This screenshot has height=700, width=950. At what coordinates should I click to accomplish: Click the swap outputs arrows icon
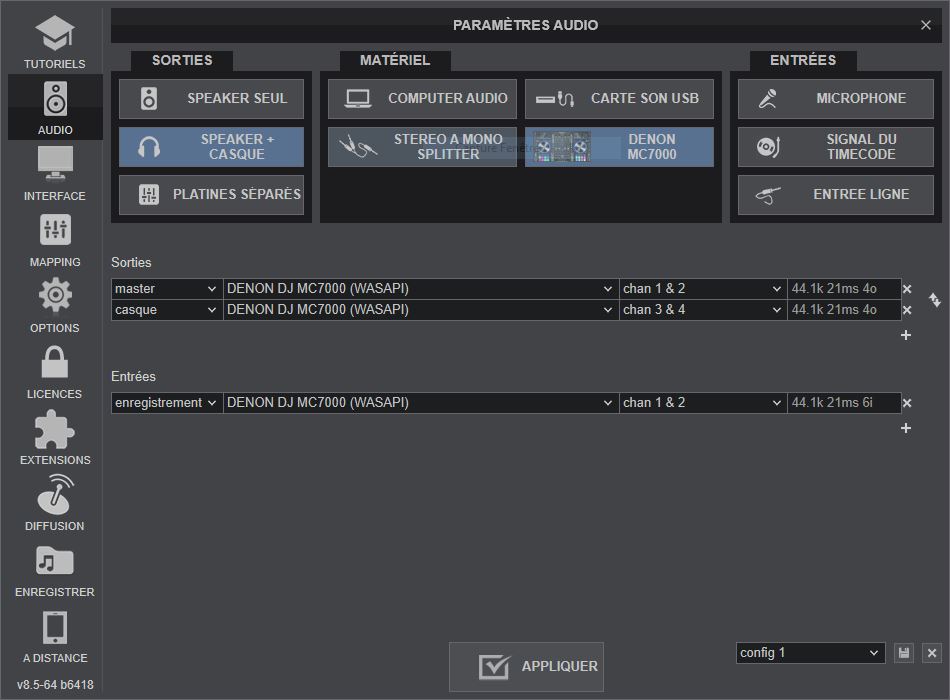[935, 299]
